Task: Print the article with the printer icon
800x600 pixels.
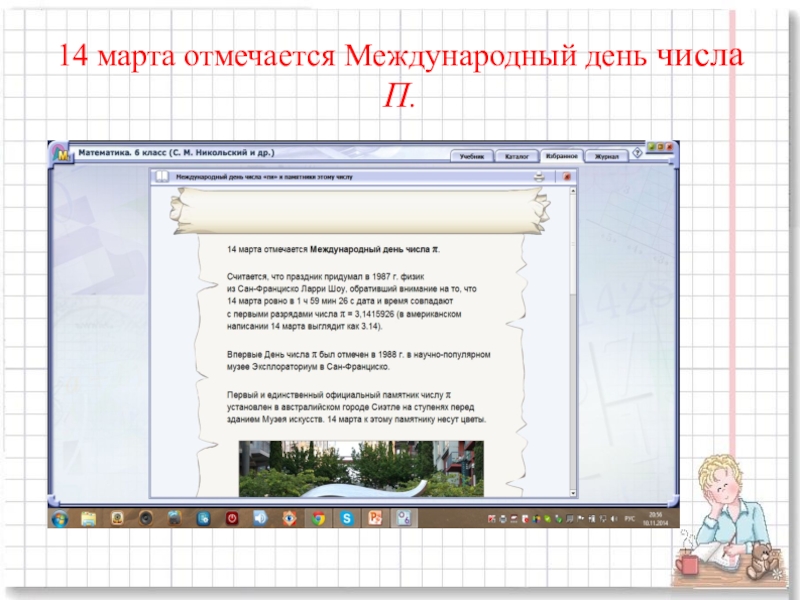Action: pyautogui.click(x=539, y=176)
